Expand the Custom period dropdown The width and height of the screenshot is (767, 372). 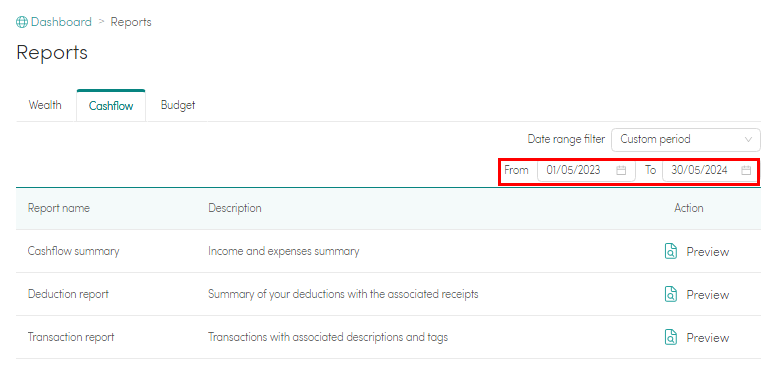tap(686, 140)
